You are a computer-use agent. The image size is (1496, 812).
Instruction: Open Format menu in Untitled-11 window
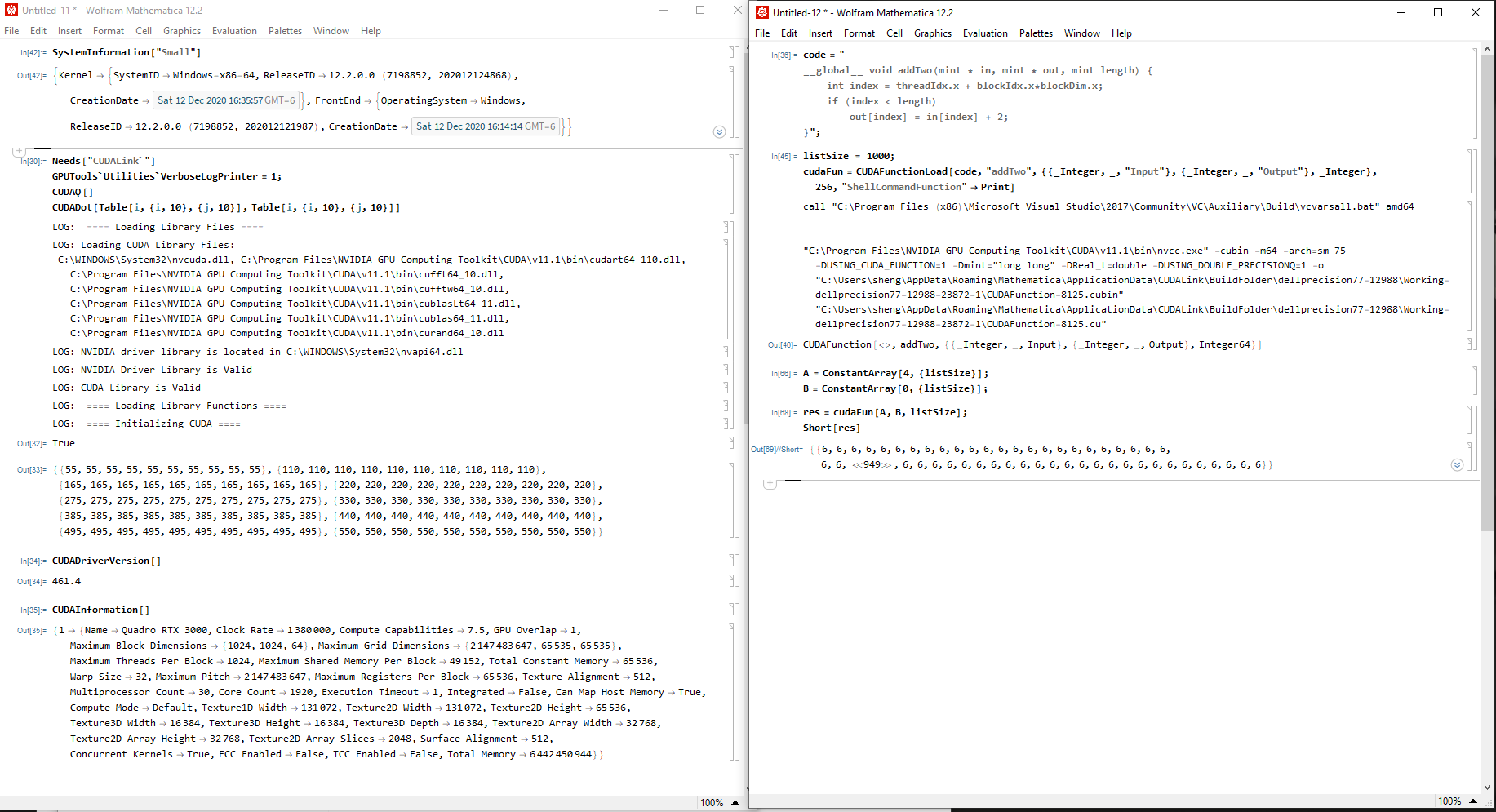point(109,31)
